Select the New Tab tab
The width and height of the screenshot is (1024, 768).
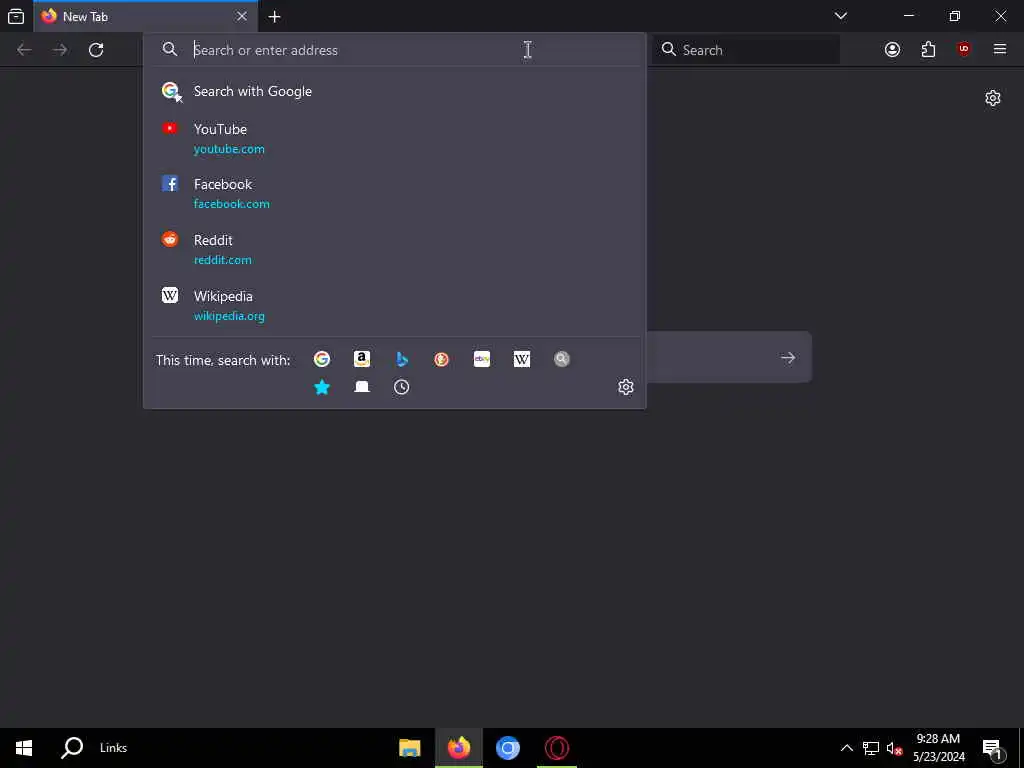click(x=146, y=16)
